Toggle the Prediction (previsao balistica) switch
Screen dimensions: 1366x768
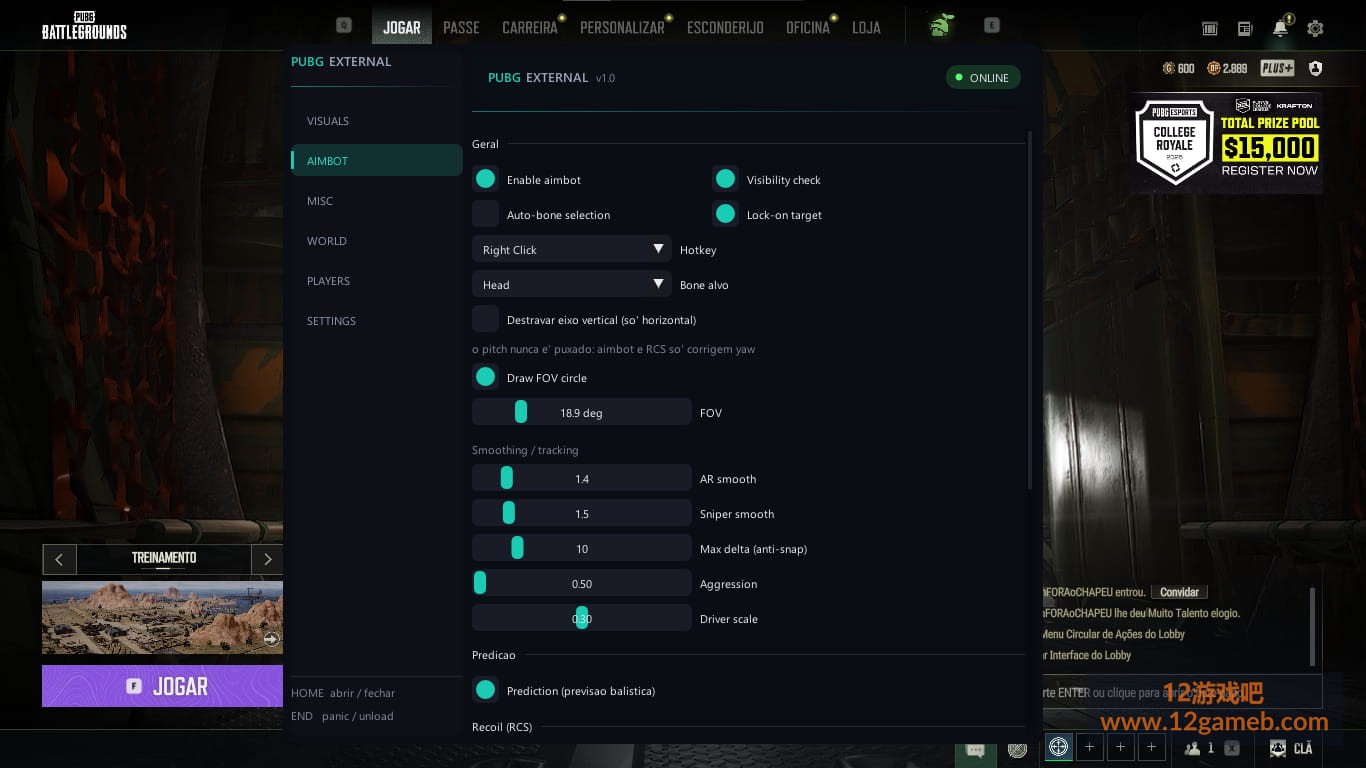pos(485,690)
